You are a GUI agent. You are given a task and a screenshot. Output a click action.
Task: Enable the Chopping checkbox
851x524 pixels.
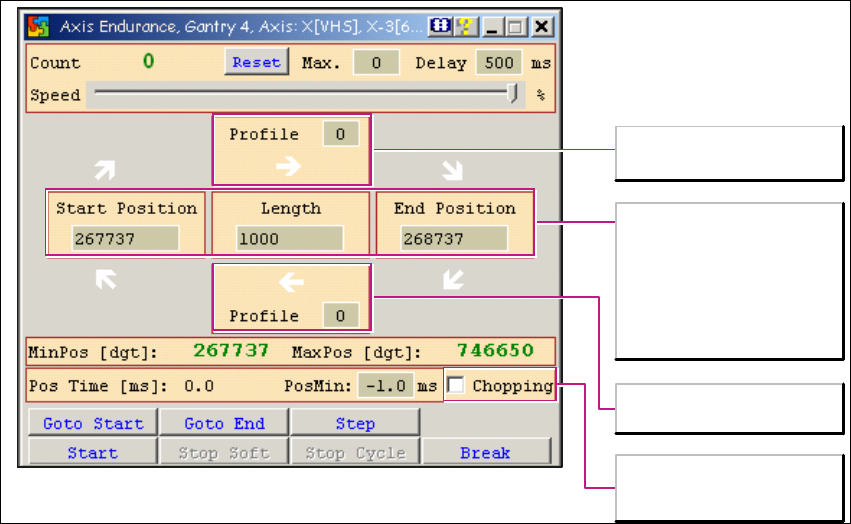pyautogui.click(x=456, y=385)
